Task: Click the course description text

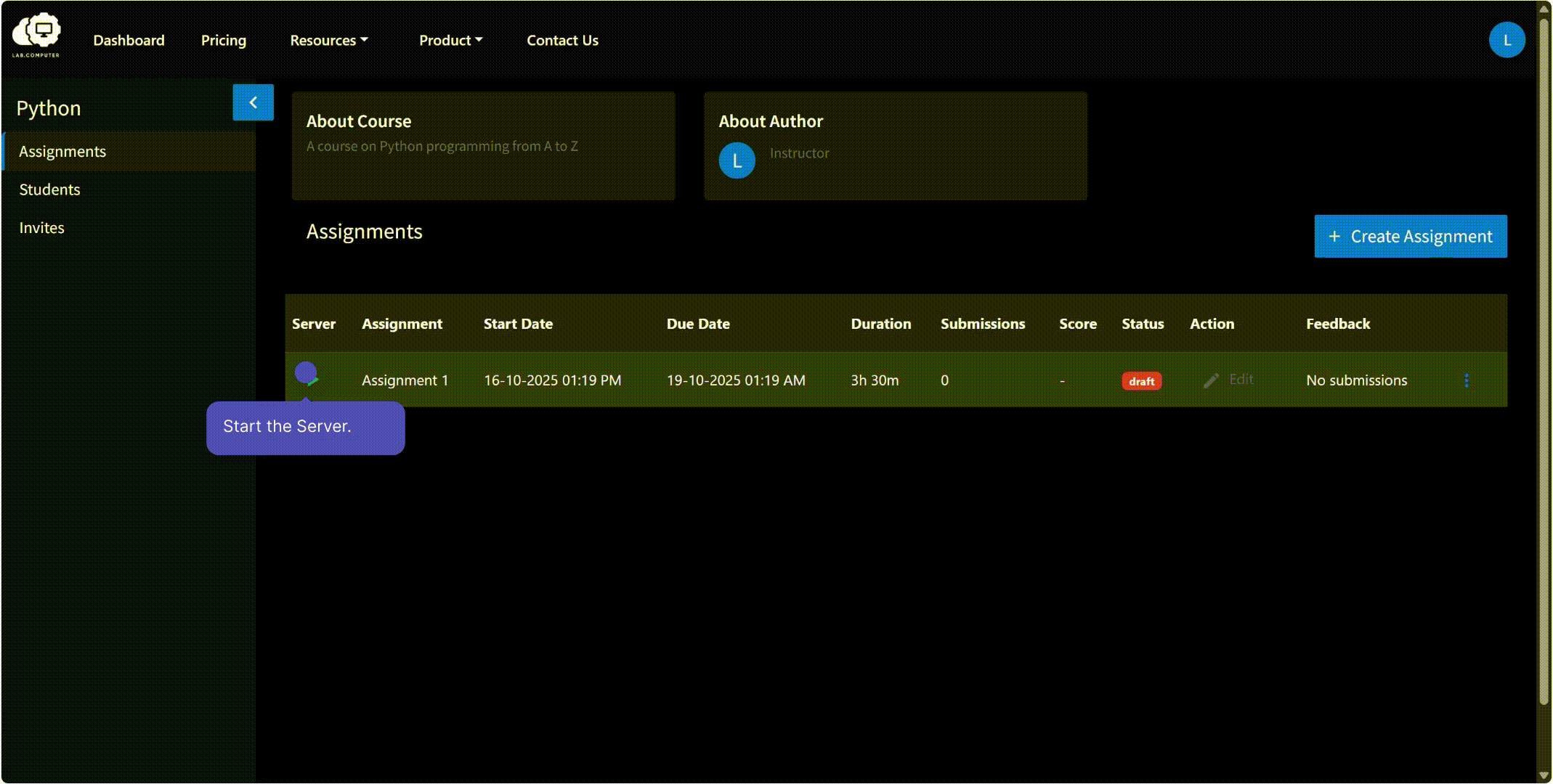Action: pos(442,146)
